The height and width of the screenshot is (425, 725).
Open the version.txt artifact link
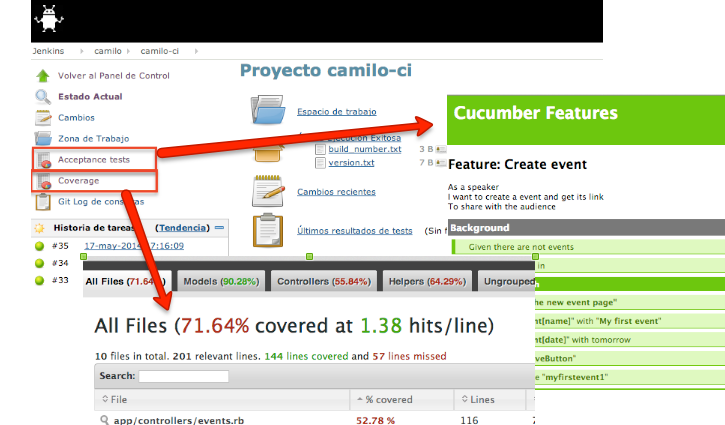point(352,162)
